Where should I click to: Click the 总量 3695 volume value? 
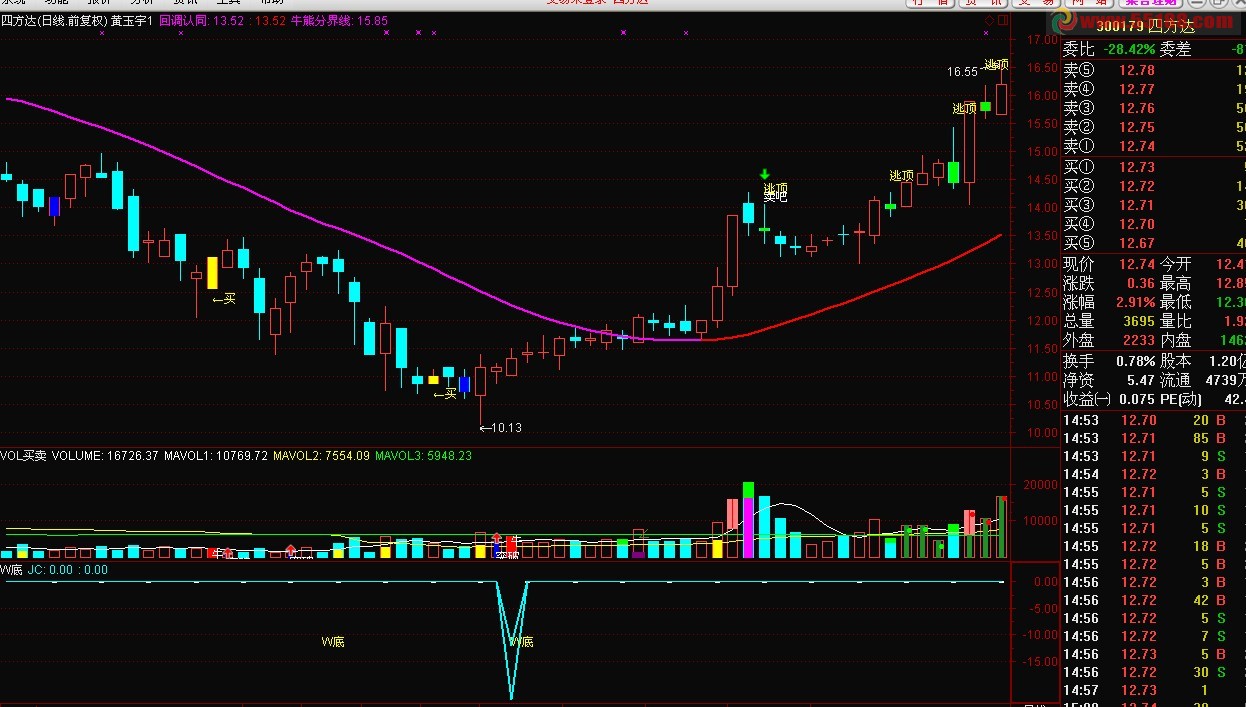point(1140,321)
